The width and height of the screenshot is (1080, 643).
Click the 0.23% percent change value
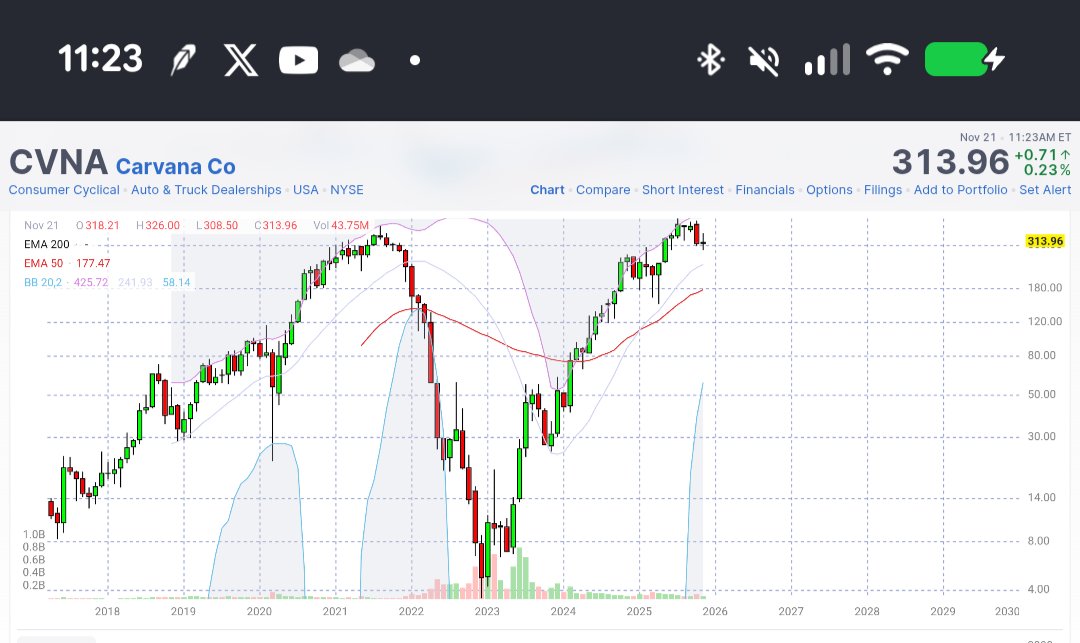pyautogui.click(x=1047, y=170)
